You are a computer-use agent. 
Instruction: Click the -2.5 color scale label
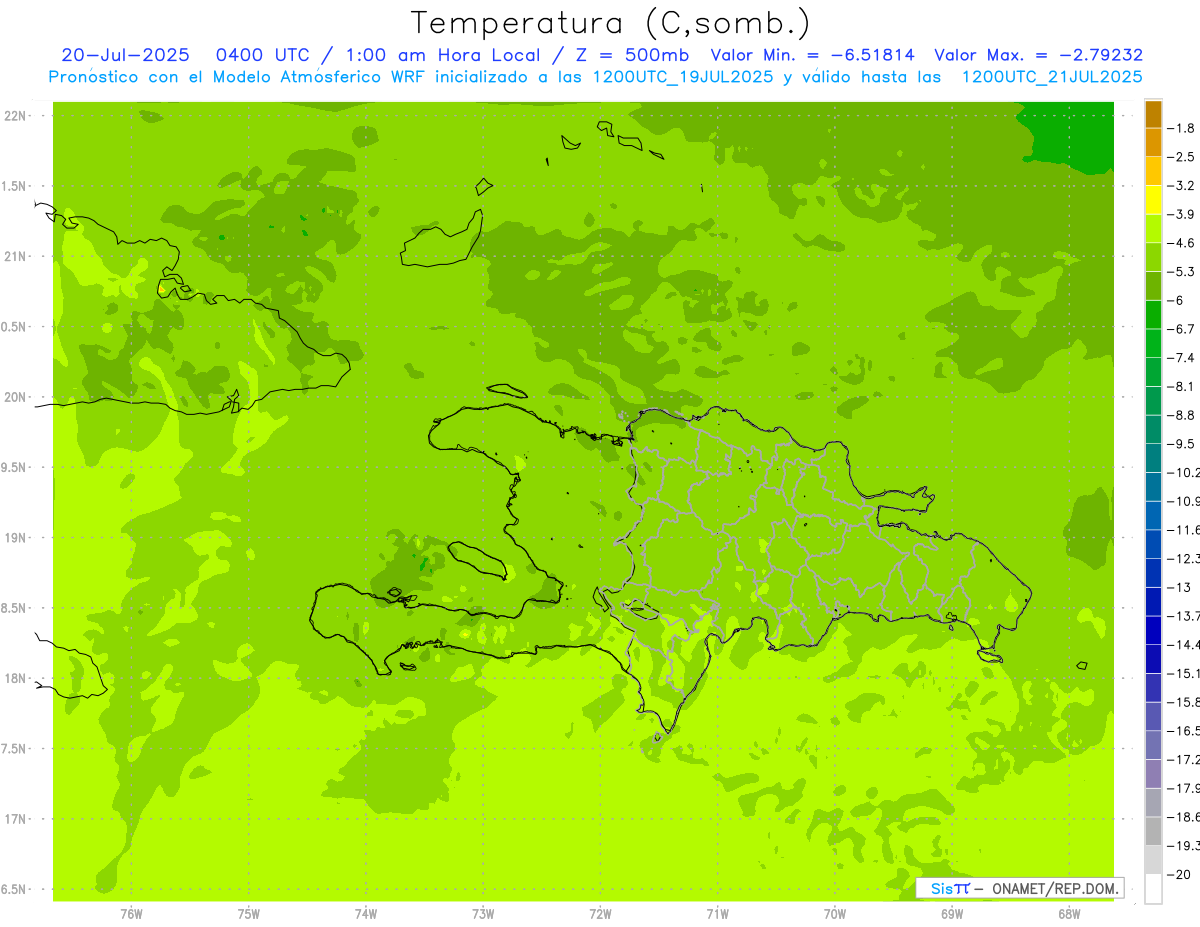(1182, 157)
